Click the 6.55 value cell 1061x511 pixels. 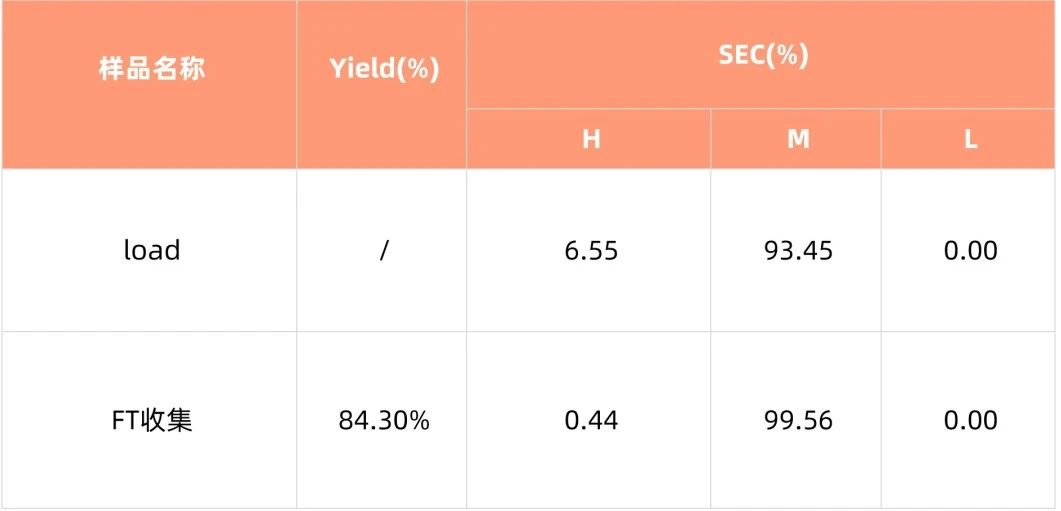pos(591,250)
